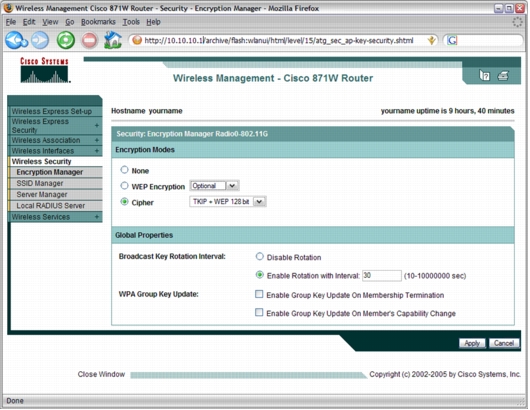Image resolution: width=530 pixels, height=410 pixels.
Task: Click the green Reload page icon
Action: tap(66, 40)
